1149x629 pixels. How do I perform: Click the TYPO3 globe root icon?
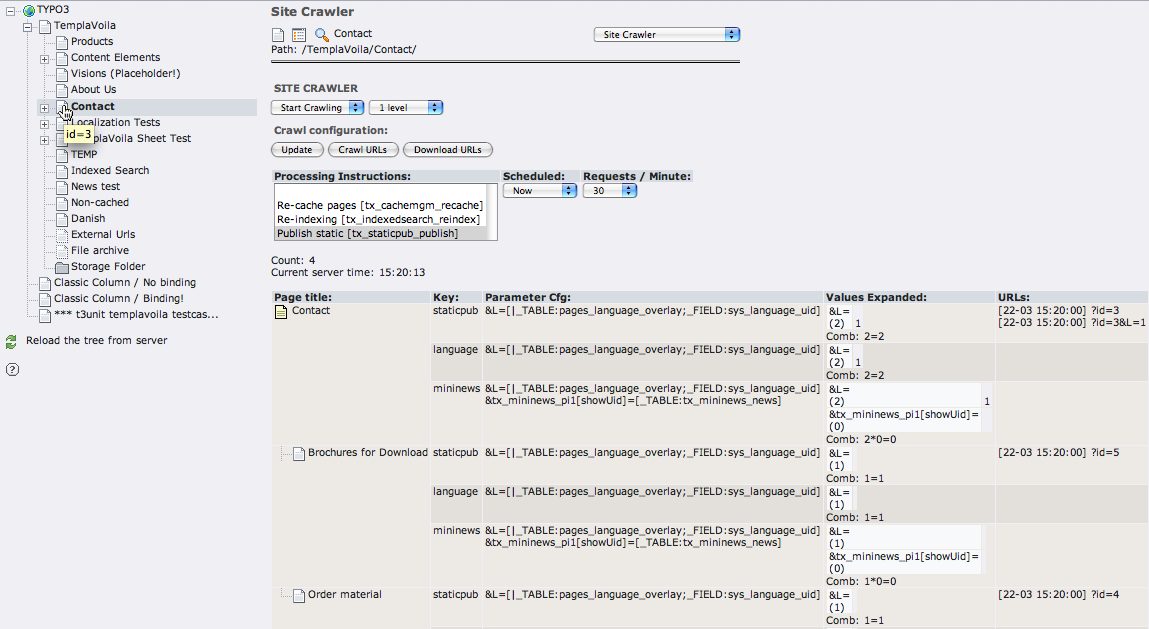point(29,10)
